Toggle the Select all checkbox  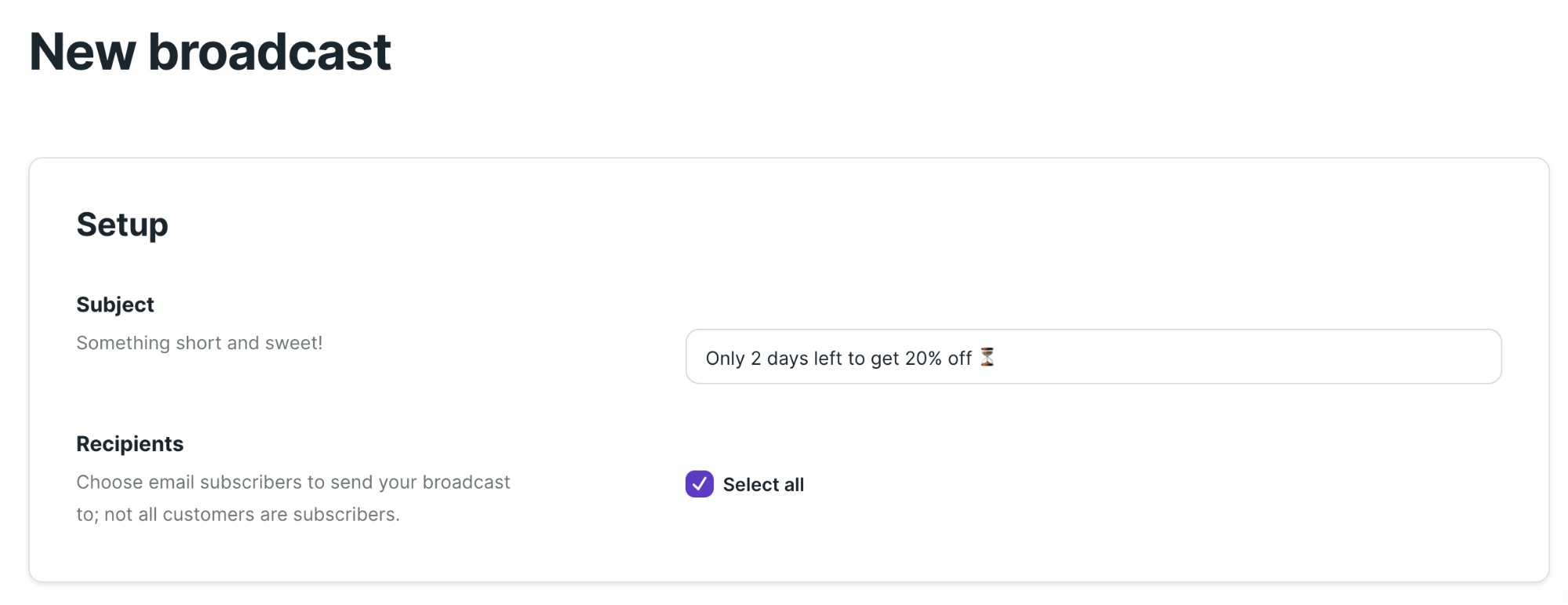(699, 484)
